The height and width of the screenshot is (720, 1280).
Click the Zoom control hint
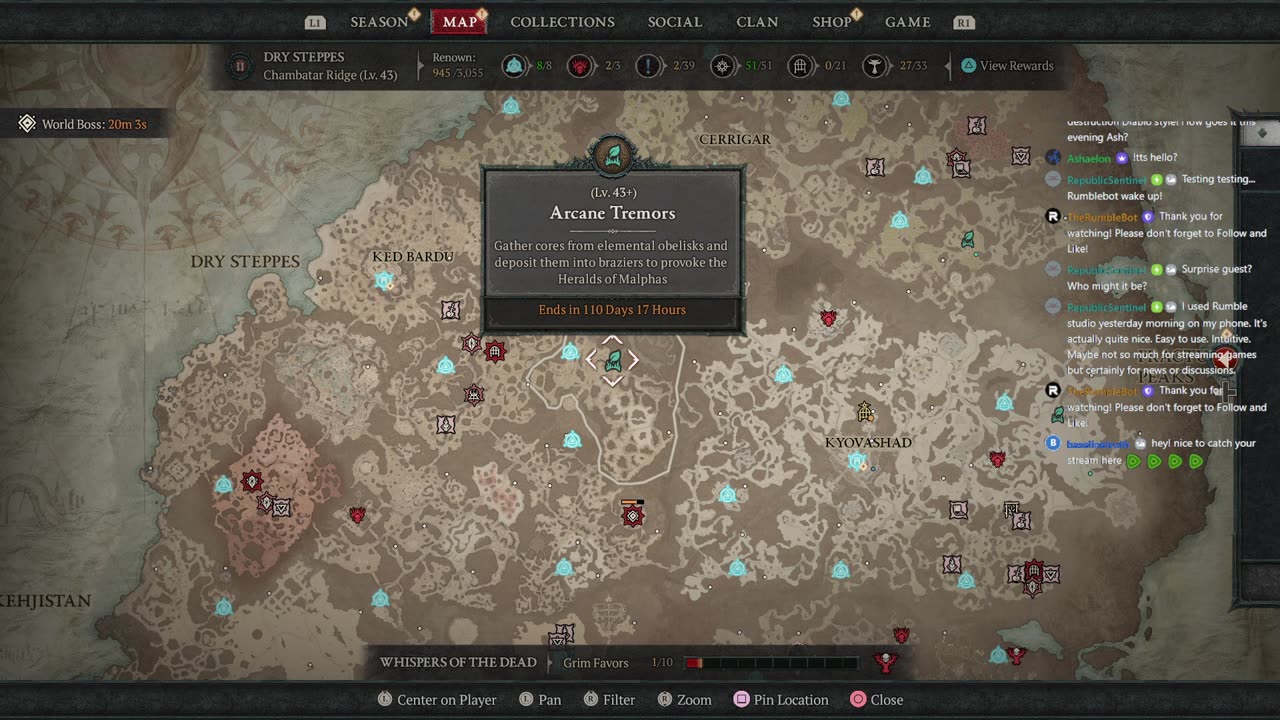(685, 700)
